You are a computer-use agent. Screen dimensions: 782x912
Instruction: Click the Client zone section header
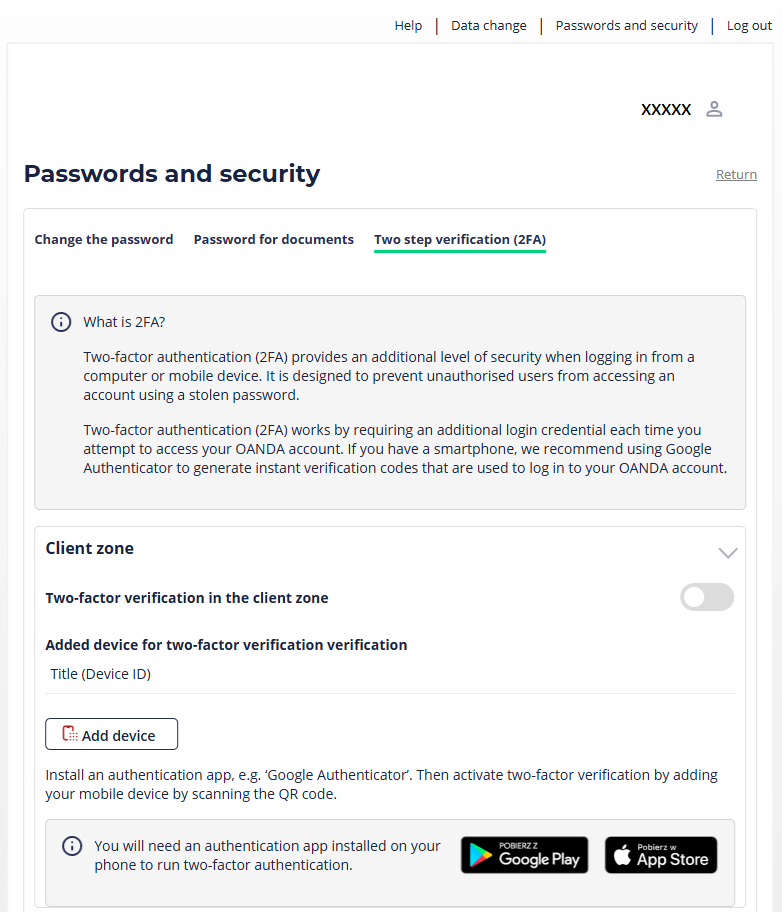[x=90, y=548]
